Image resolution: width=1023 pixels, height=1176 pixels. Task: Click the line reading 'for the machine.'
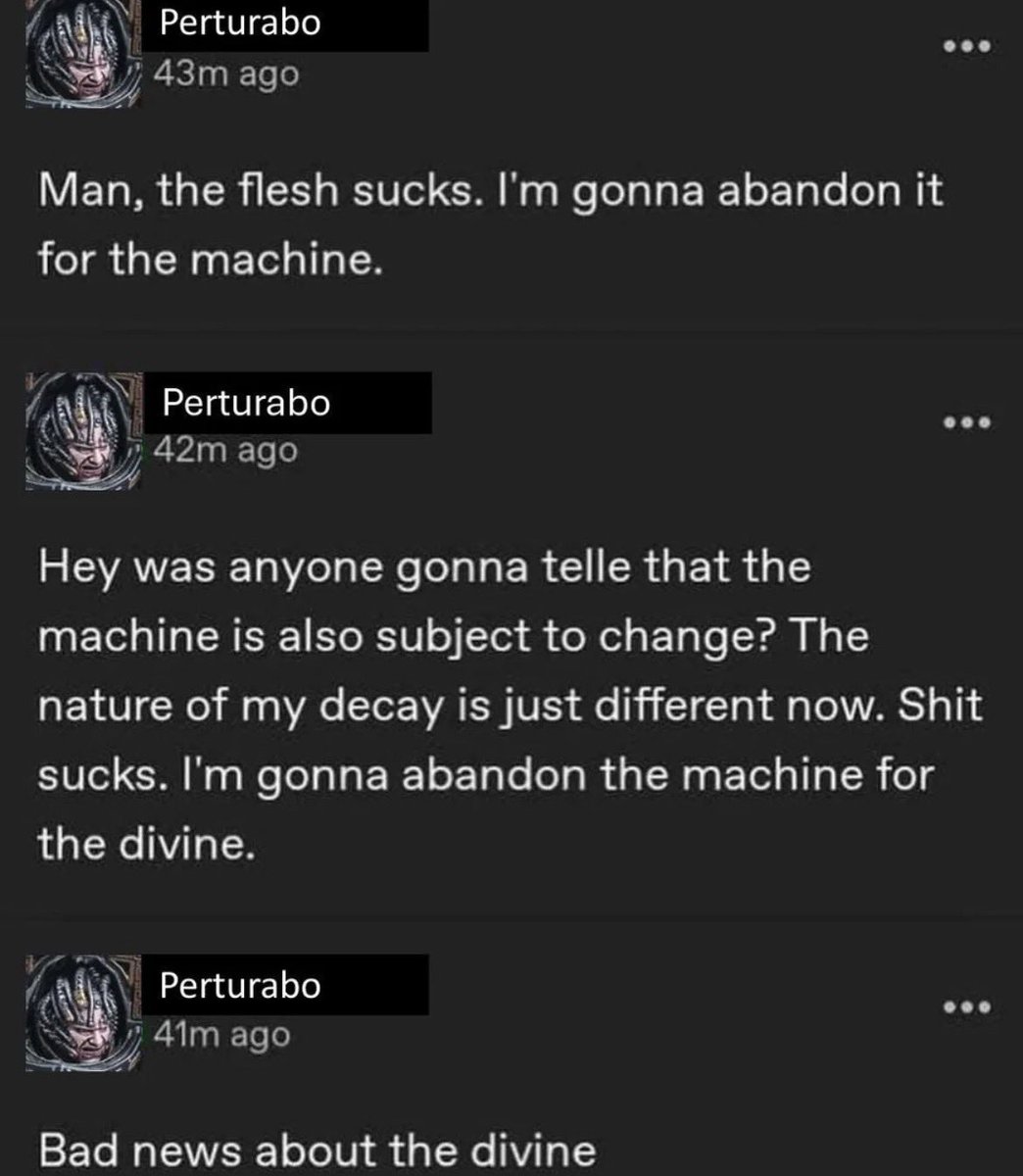209,260
